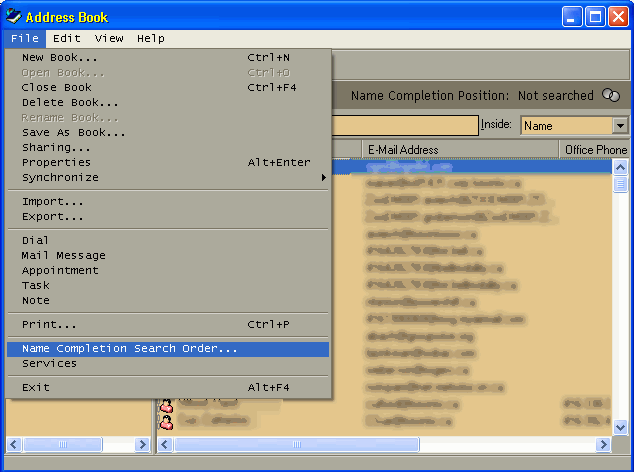Select Mail Message menu item
Screen dimensions: 634x472
point(168,255)
